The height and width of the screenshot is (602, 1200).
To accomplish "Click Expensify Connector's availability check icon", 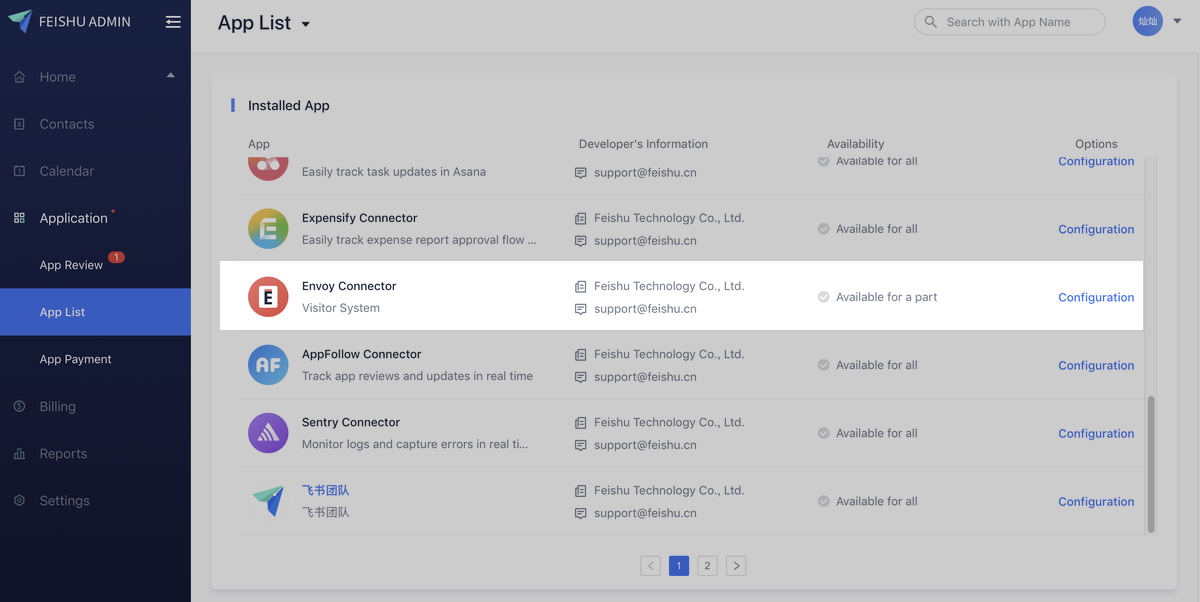I will click(823, 229).
